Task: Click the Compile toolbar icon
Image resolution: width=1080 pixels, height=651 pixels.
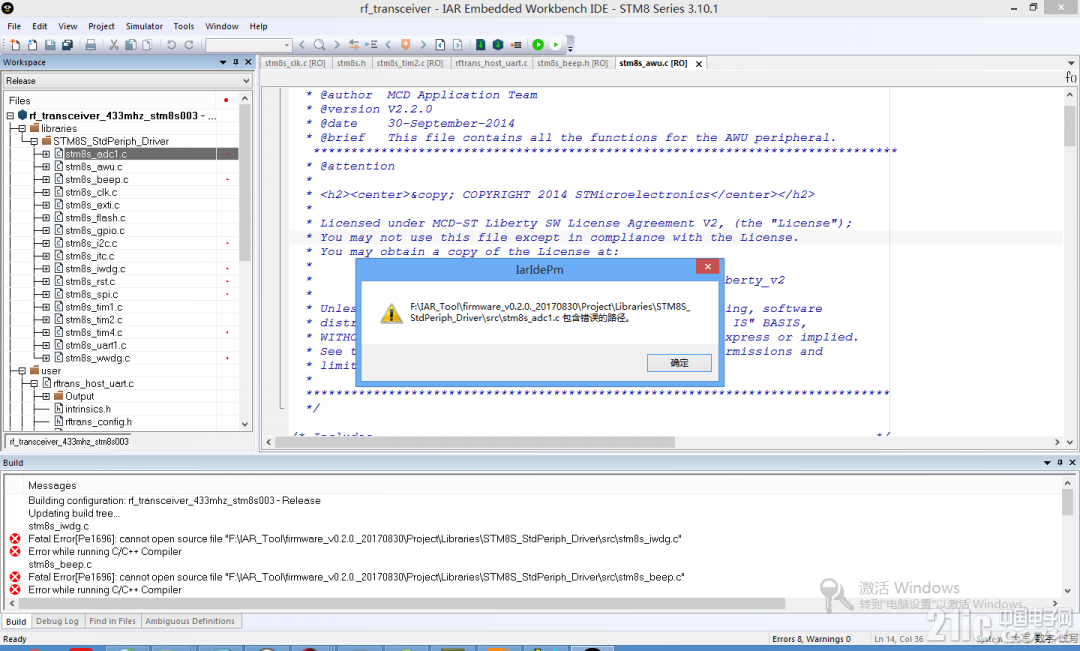Action: [x=481, y=45]
